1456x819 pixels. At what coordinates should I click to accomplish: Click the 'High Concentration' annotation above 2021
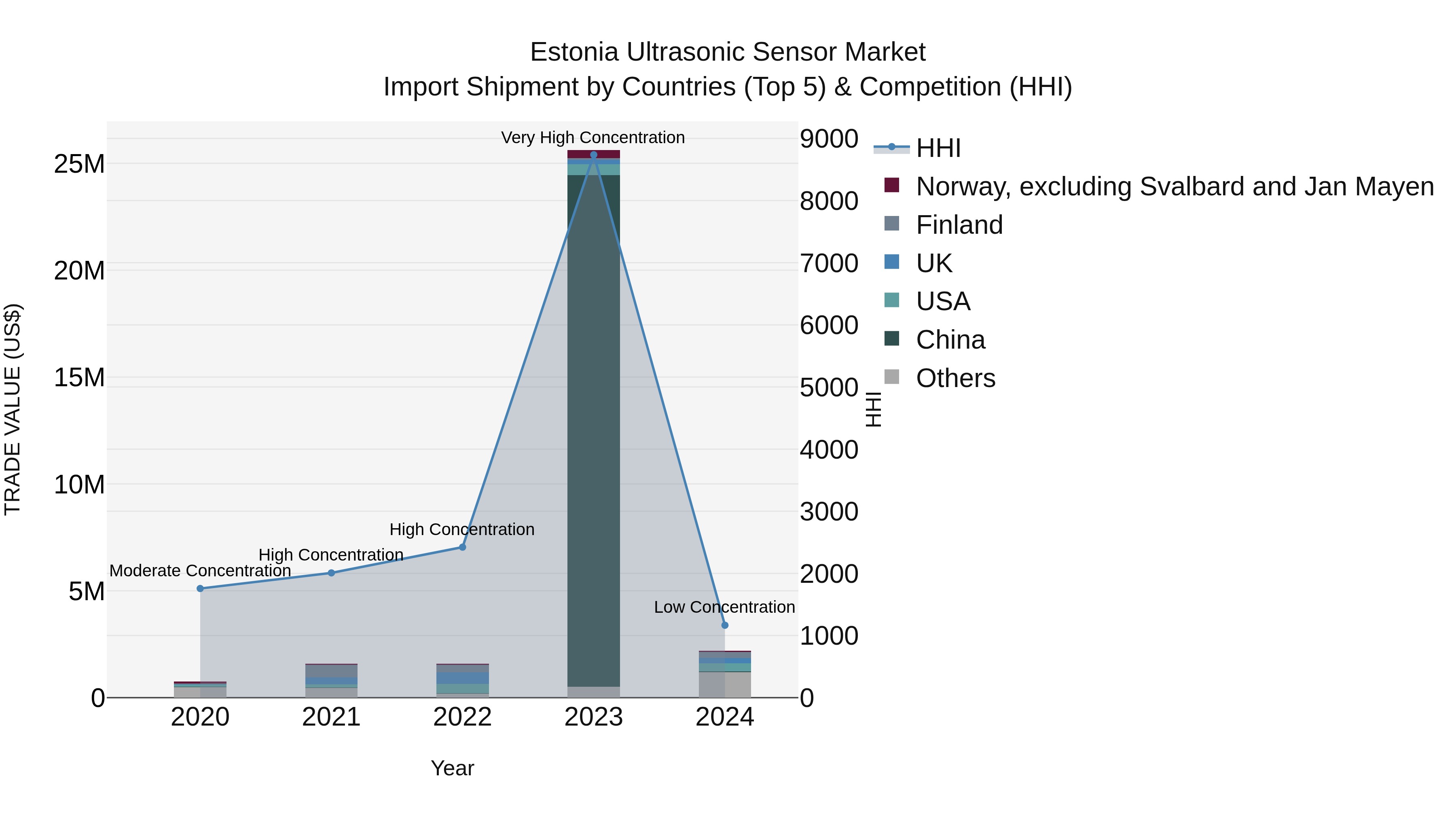(x=331, y=555)
